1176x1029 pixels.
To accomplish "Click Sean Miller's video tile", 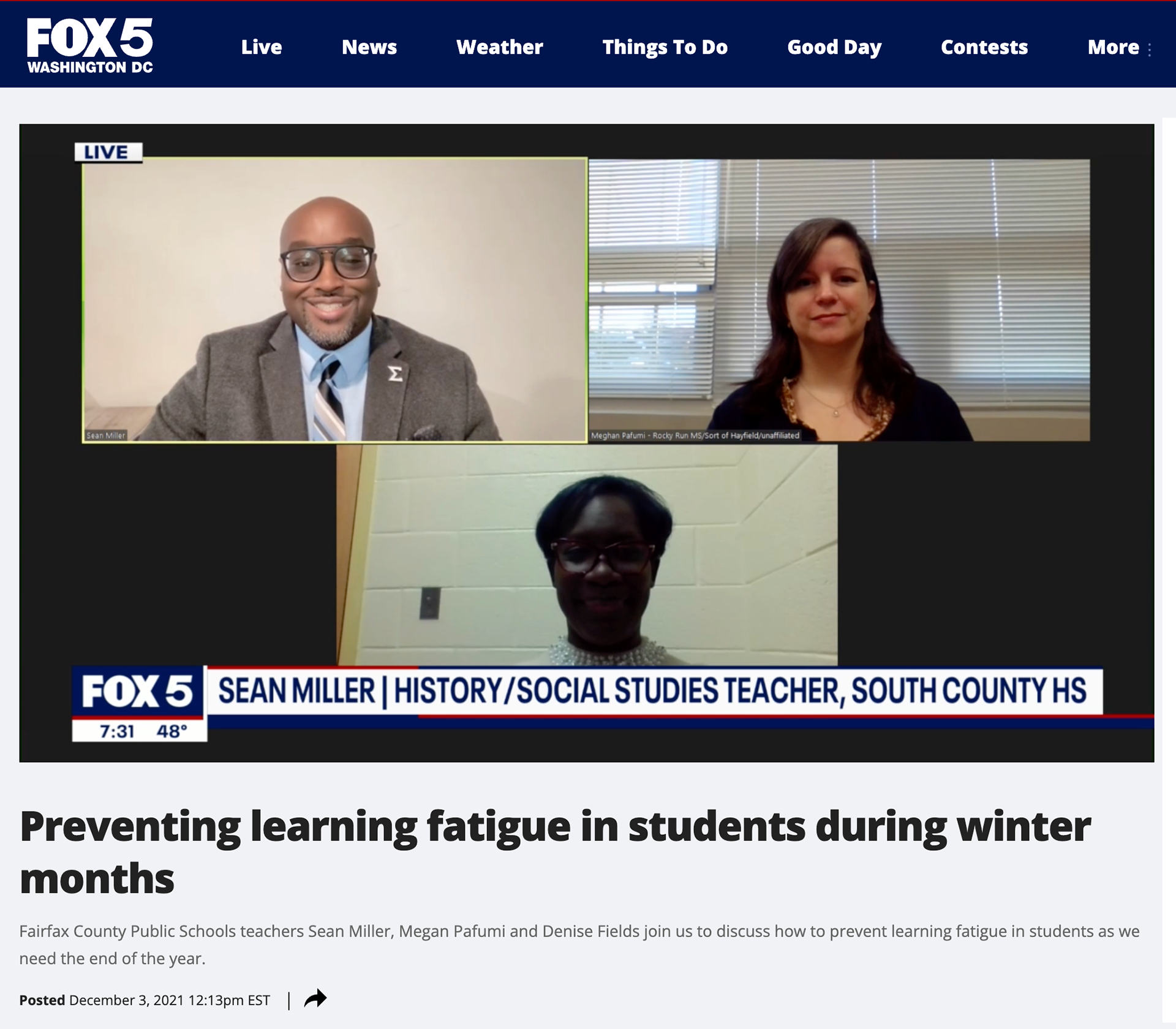I will (x=334, y=300).
